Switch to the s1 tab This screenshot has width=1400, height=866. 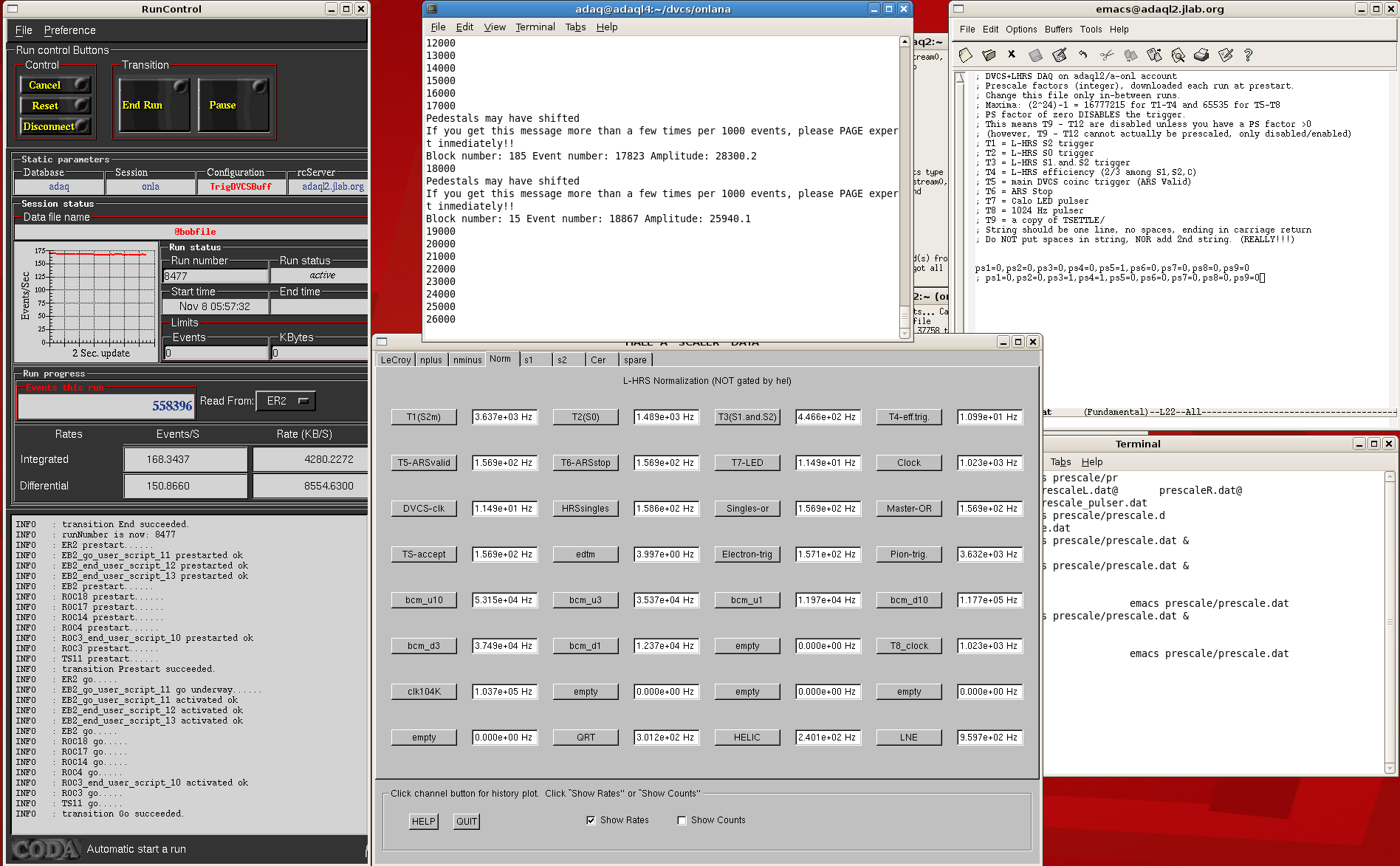coord(535,360)
